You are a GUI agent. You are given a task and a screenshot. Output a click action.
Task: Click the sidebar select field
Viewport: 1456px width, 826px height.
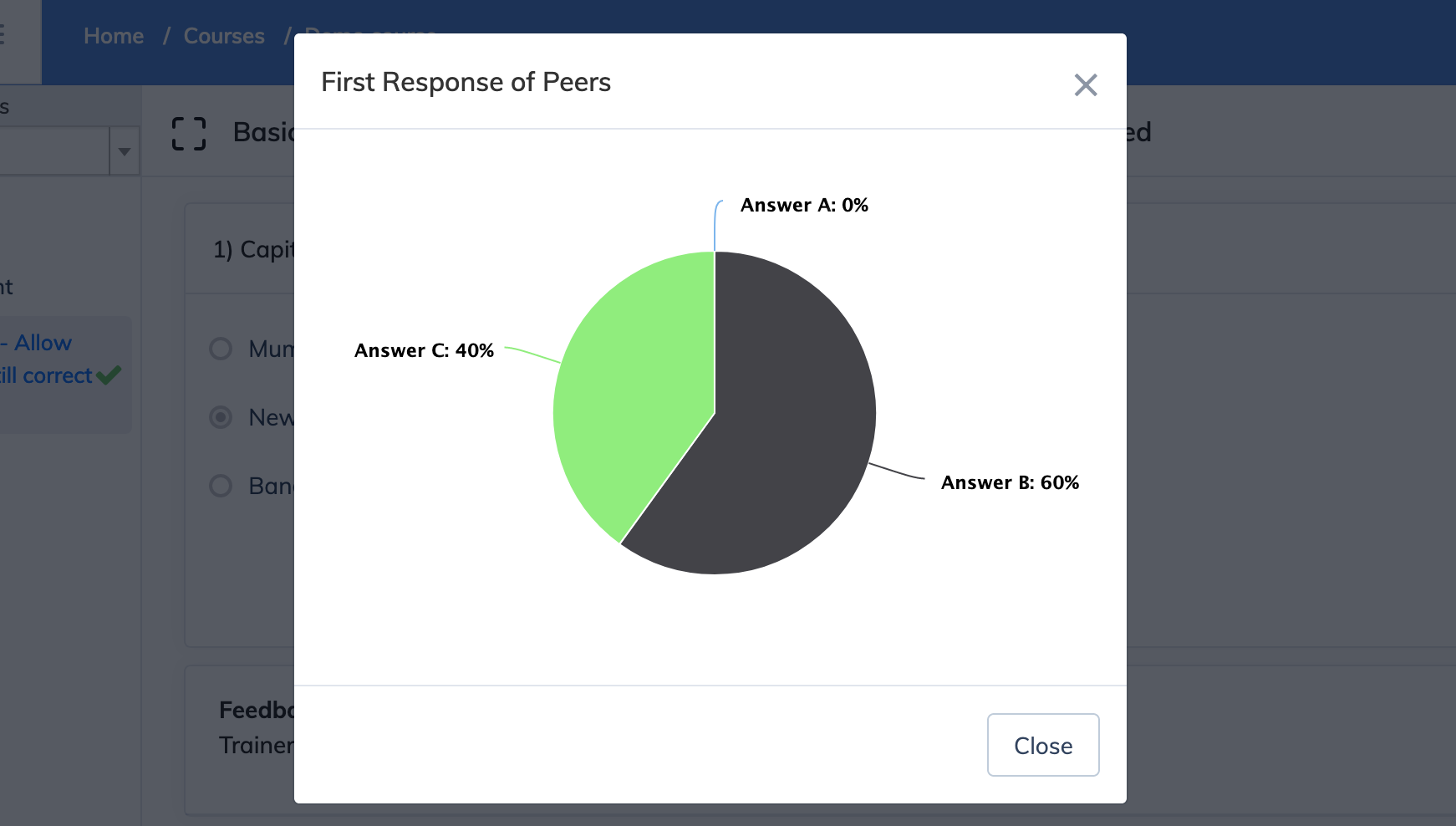[54, 151]
